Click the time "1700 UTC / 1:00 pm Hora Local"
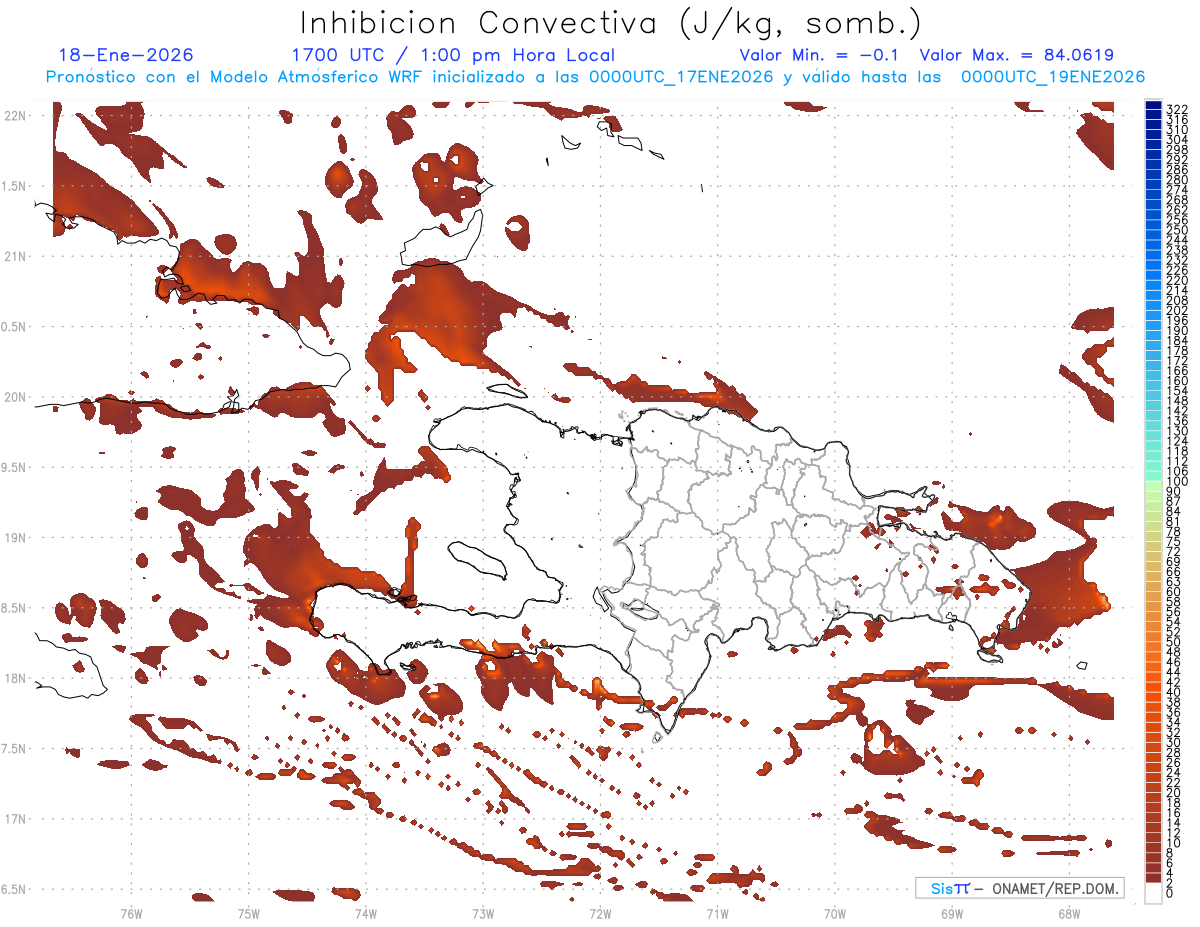Viewport: 1200px width, 927px height. coord(453,55)
